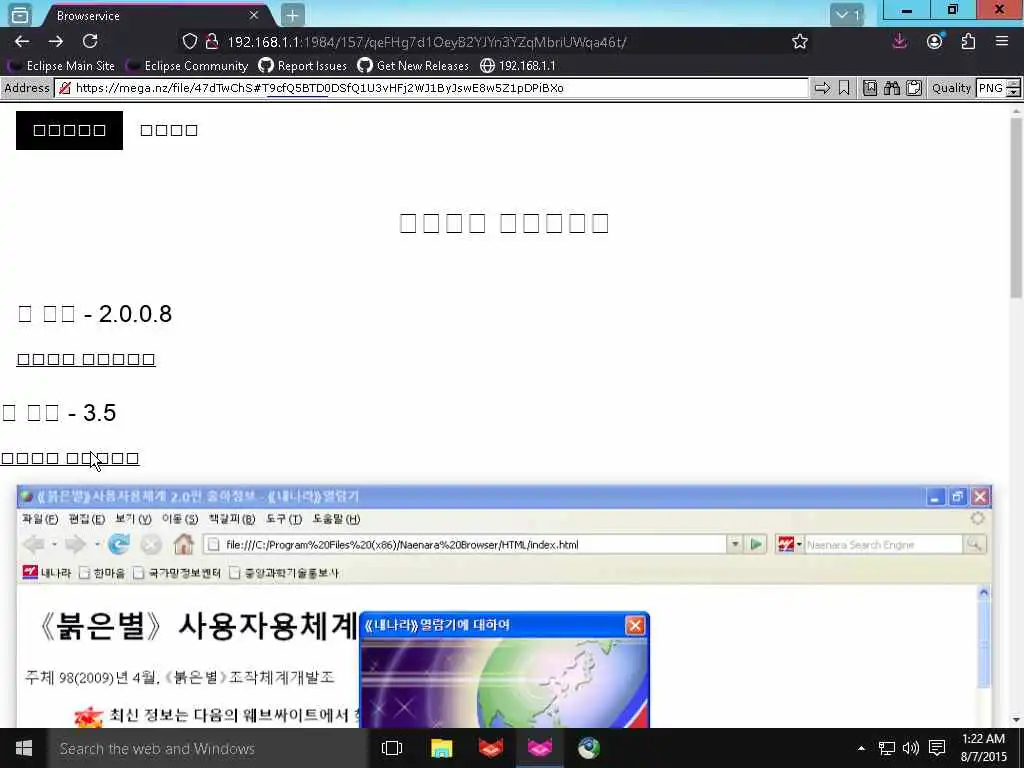Open the 192.168.1.1 bookmark
Screen dimensions: 1024x768
click(518, 66)
